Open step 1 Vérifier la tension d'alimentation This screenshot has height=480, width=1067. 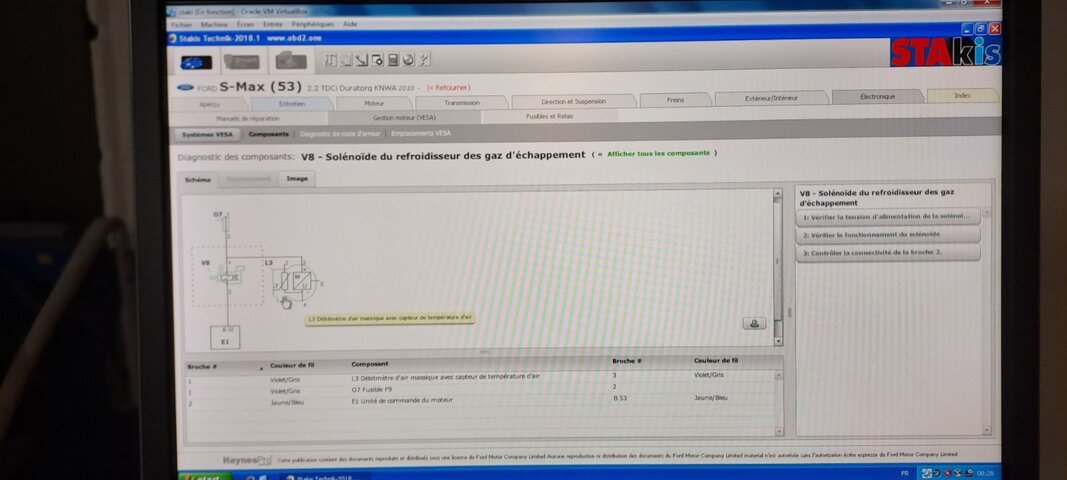[888, 217]
